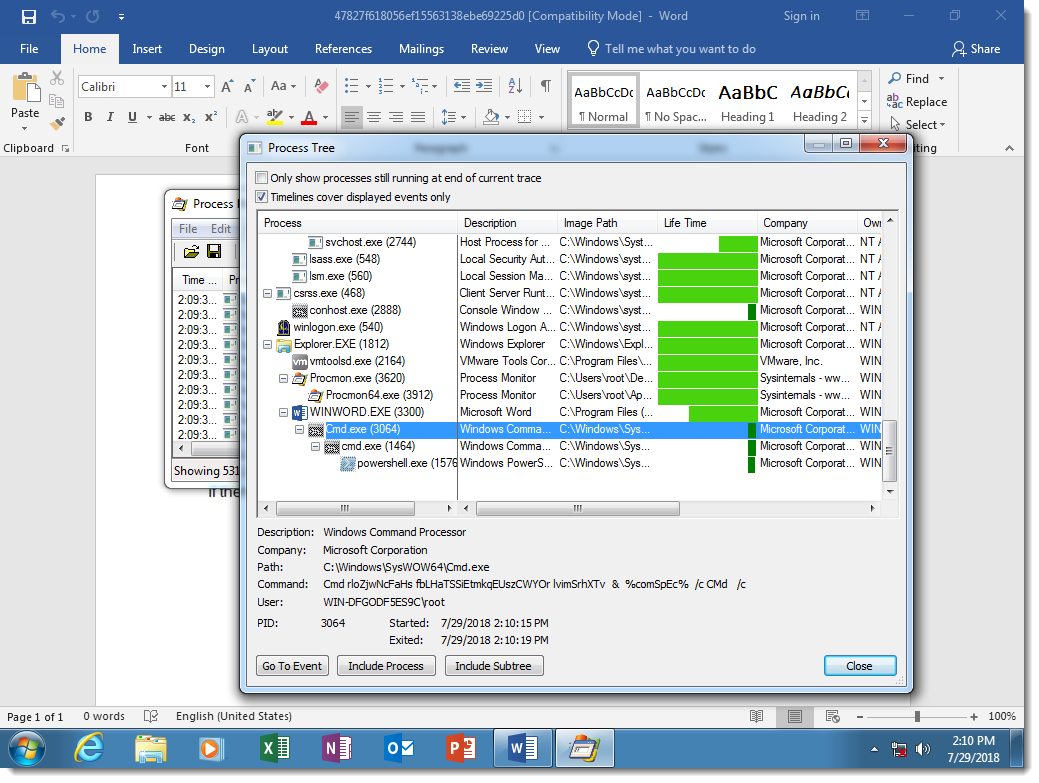The width and height of the screenshot is (1039, 783).
Task: Click the Save icon in Word title bar
Action: [28, 17]
